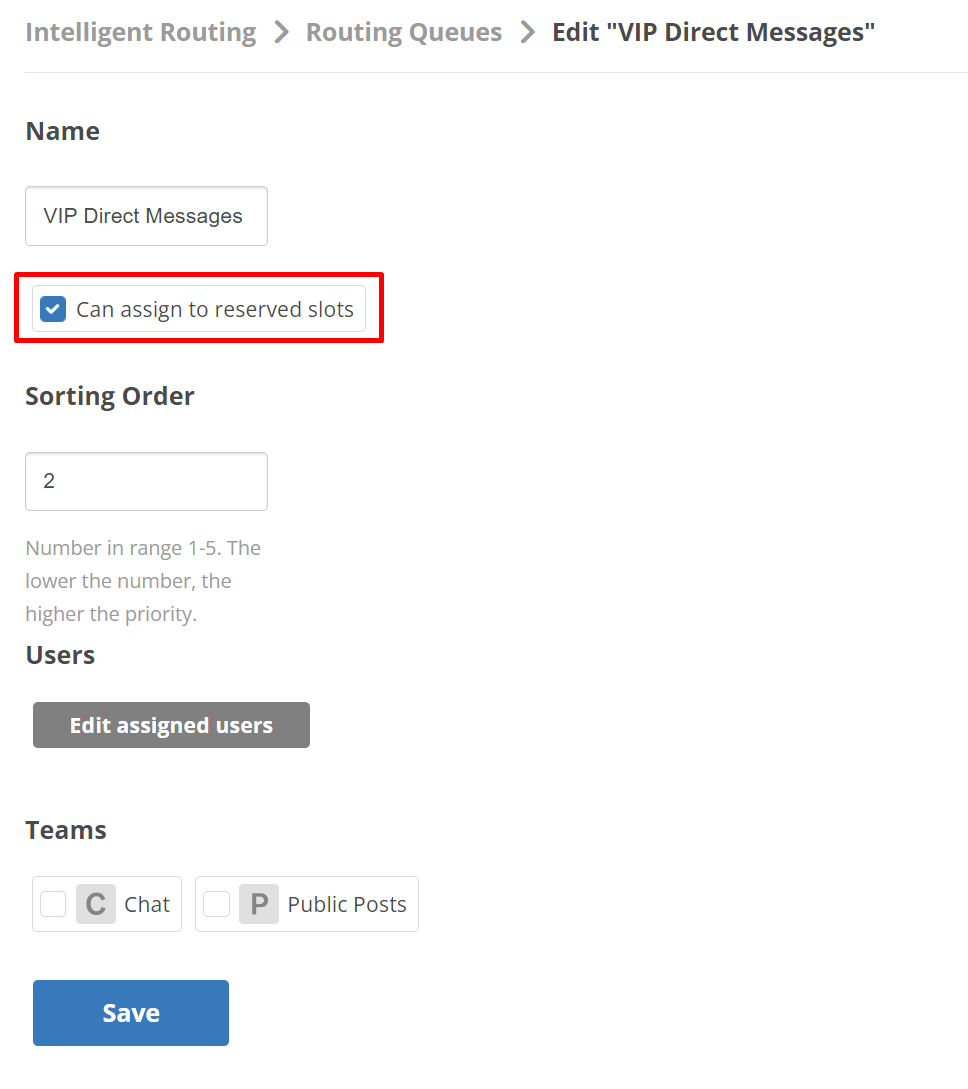
Task: Click into the Sorting Order number field
Action: pyautogui.click(x=147, y=481)
